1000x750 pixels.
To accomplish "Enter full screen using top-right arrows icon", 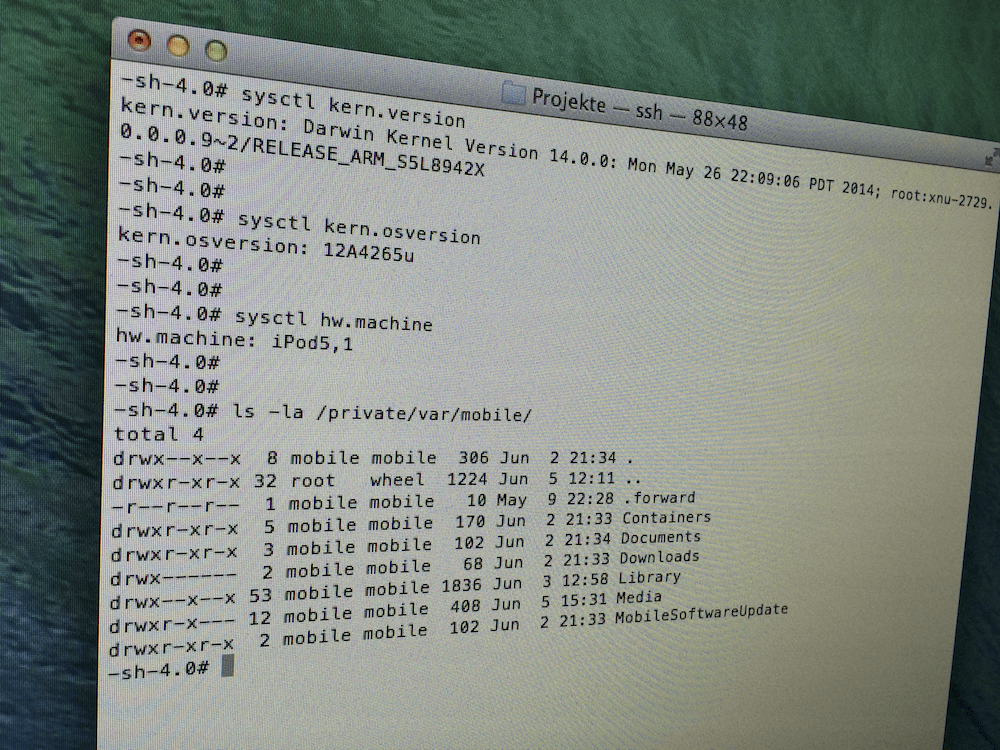I will [991, 157].
